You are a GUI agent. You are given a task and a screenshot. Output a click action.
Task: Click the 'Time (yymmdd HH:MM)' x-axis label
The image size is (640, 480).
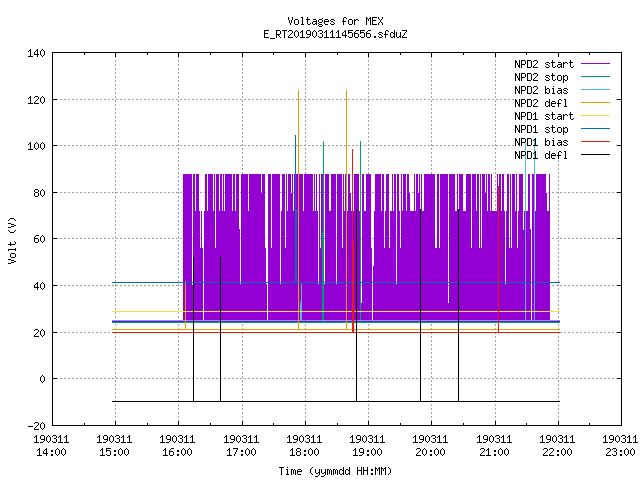point(335,471)
